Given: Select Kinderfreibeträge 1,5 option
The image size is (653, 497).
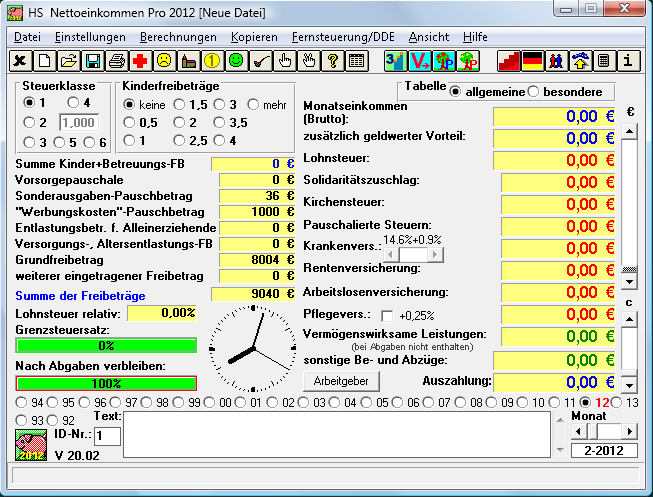Looking at the screenshot, I should click(179, 104).
